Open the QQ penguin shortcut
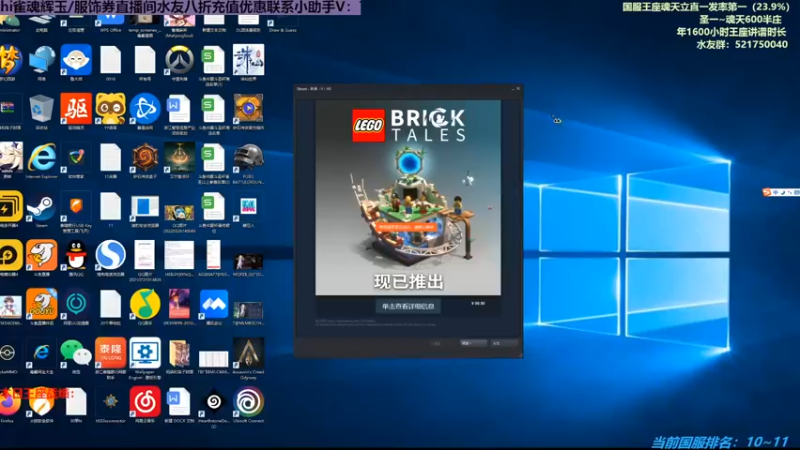Viewport: 800px width, 450px height. coord(76,255)
